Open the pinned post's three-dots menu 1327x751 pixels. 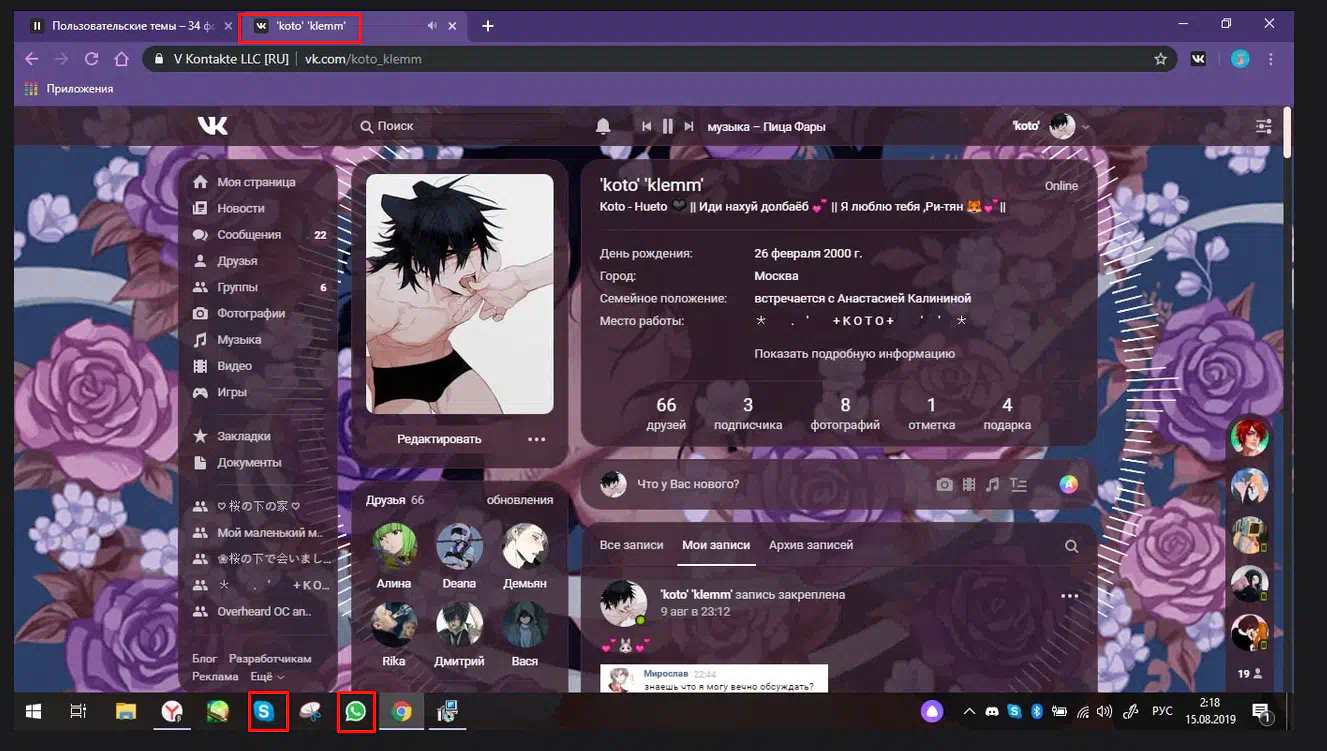[1069, 596]
